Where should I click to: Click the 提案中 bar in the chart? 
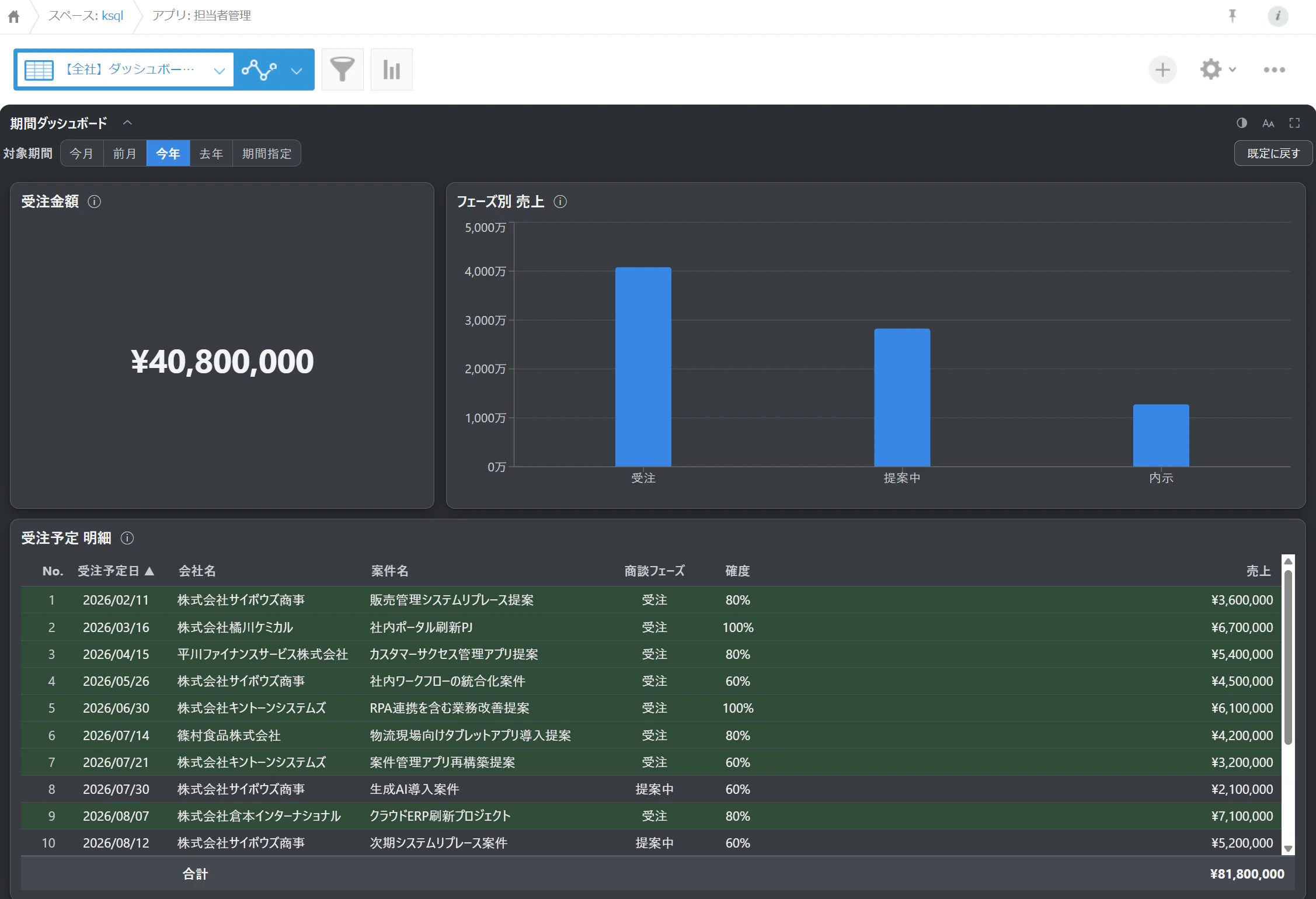point(902,397)
